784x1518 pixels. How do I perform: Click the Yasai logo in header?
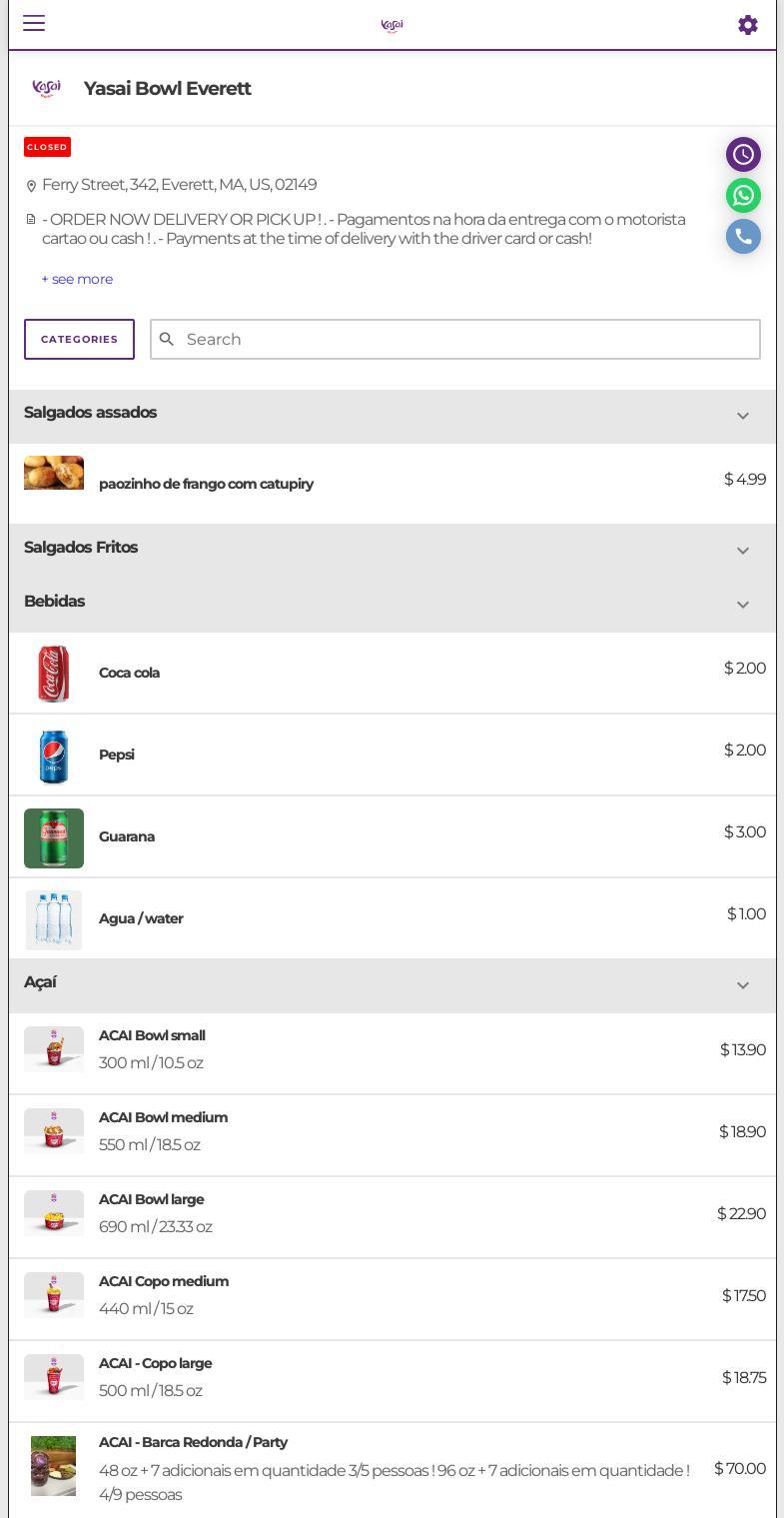(392, 25)
